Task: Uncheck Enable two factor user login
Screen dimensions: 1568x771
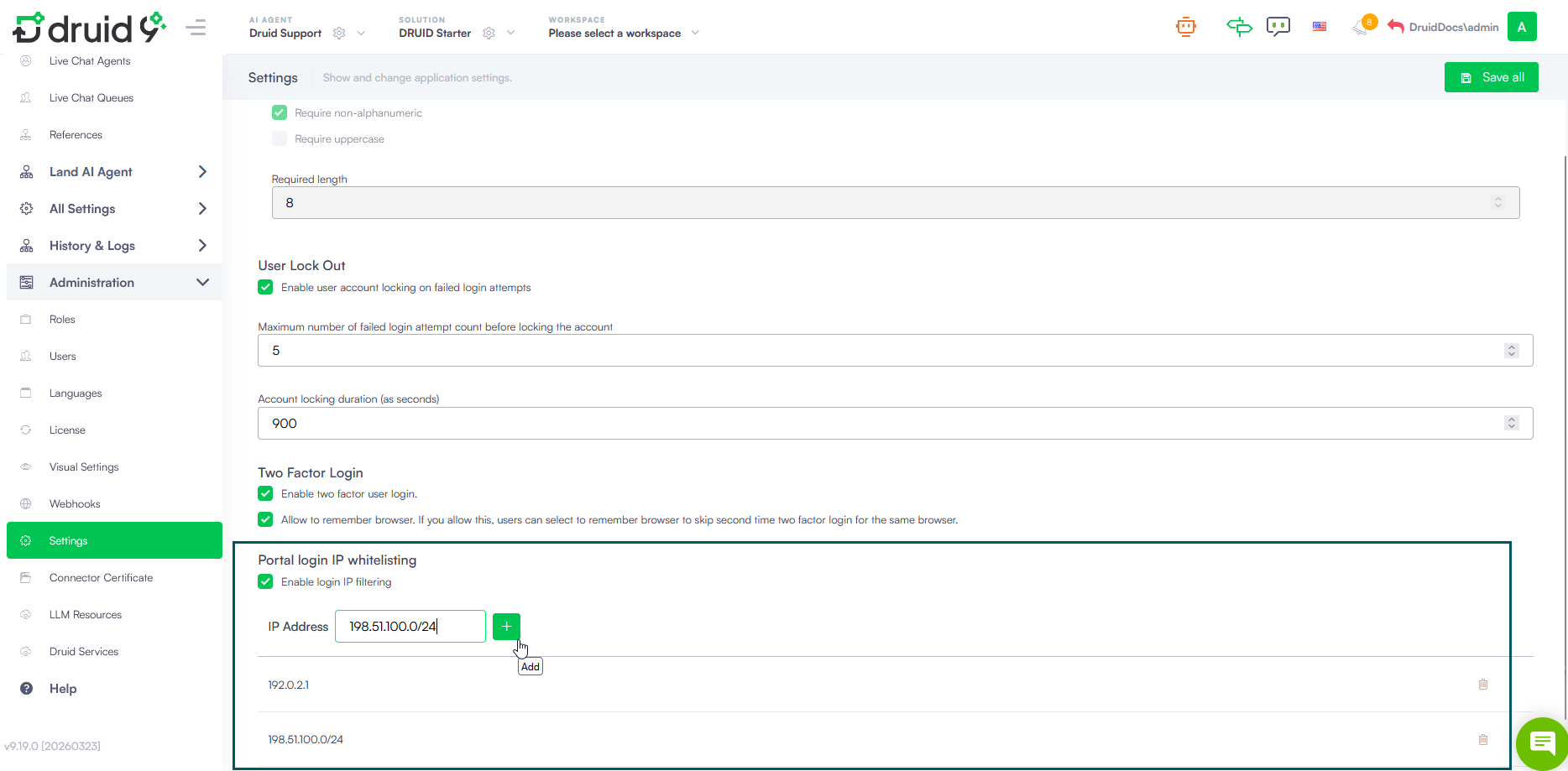Action: pos(265,493)
